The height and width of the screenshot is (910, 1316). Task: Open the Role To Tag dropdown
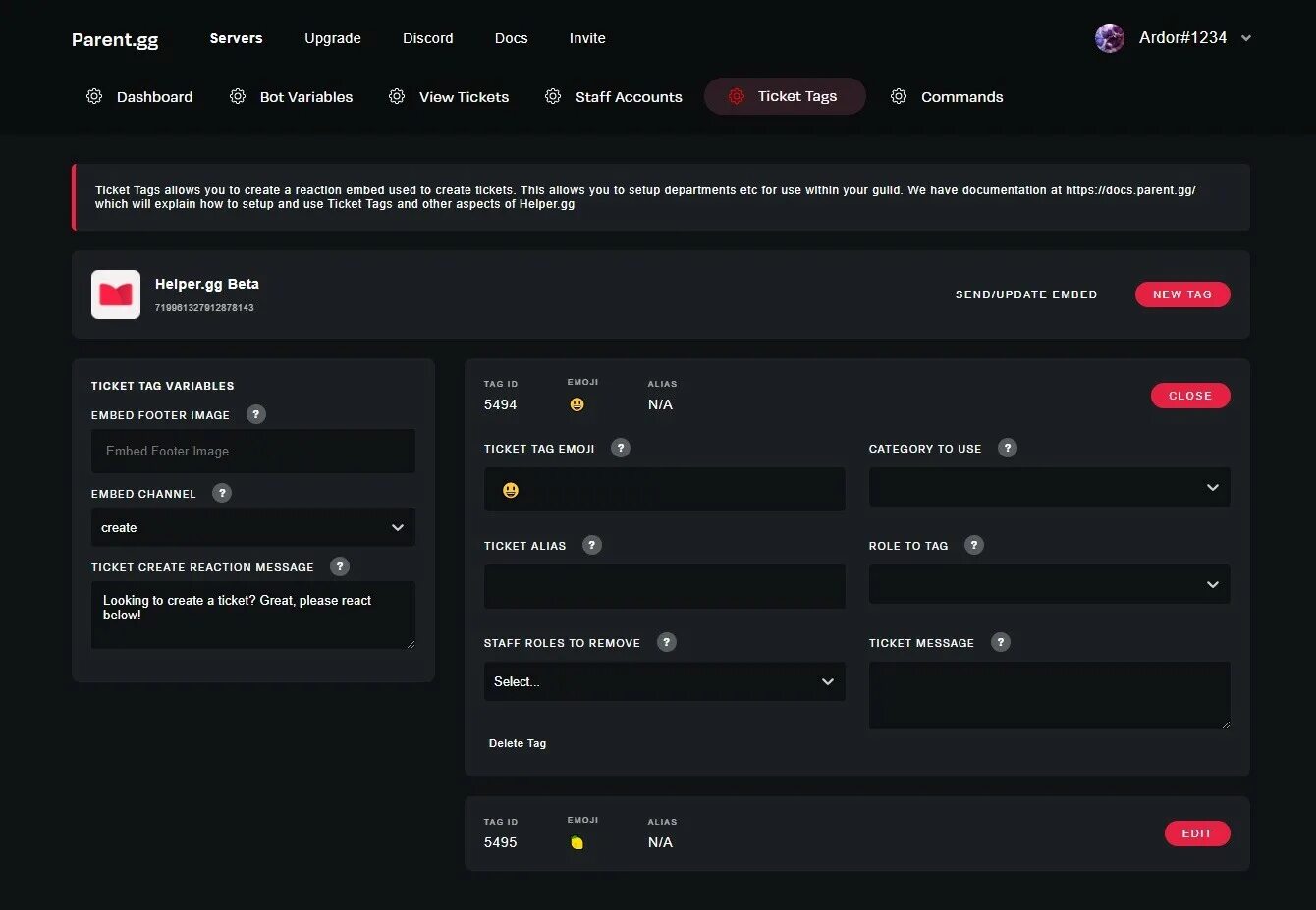click(x=1049, y=585)
